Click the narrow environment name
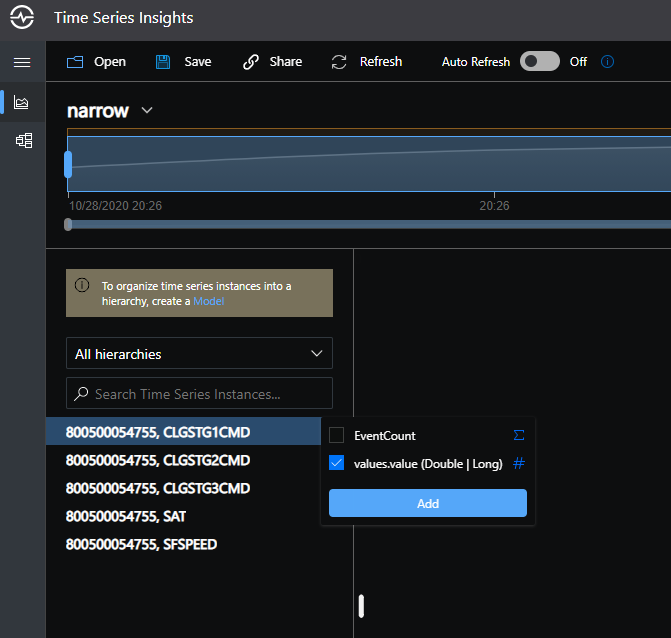 point(98,111)
